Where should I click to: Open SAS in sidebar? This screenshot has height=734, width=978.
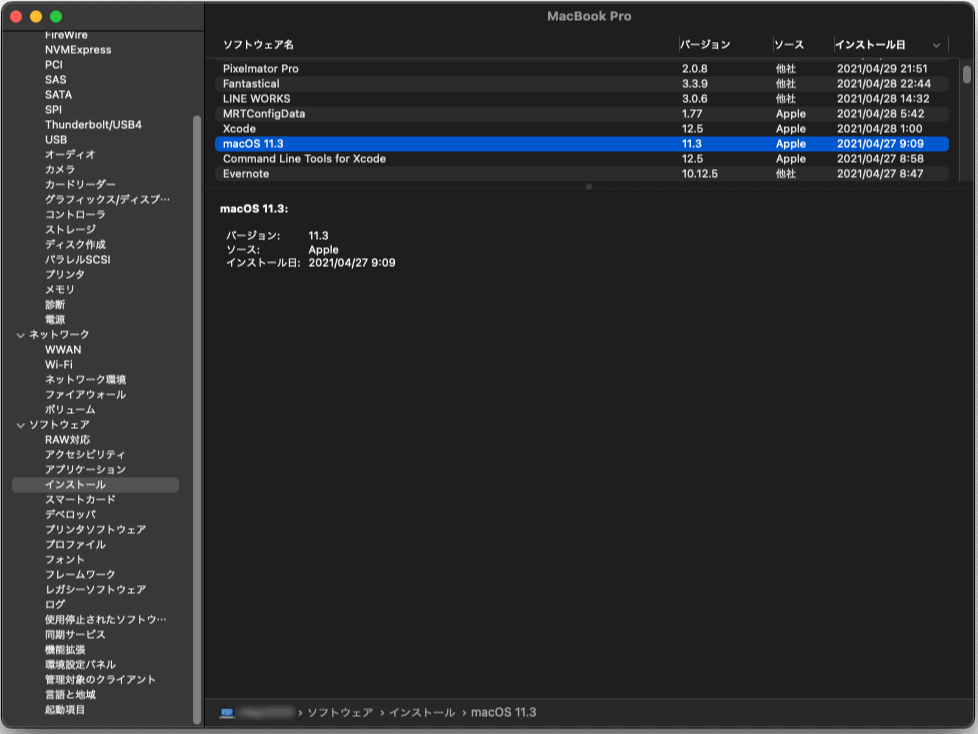(56, 80)
